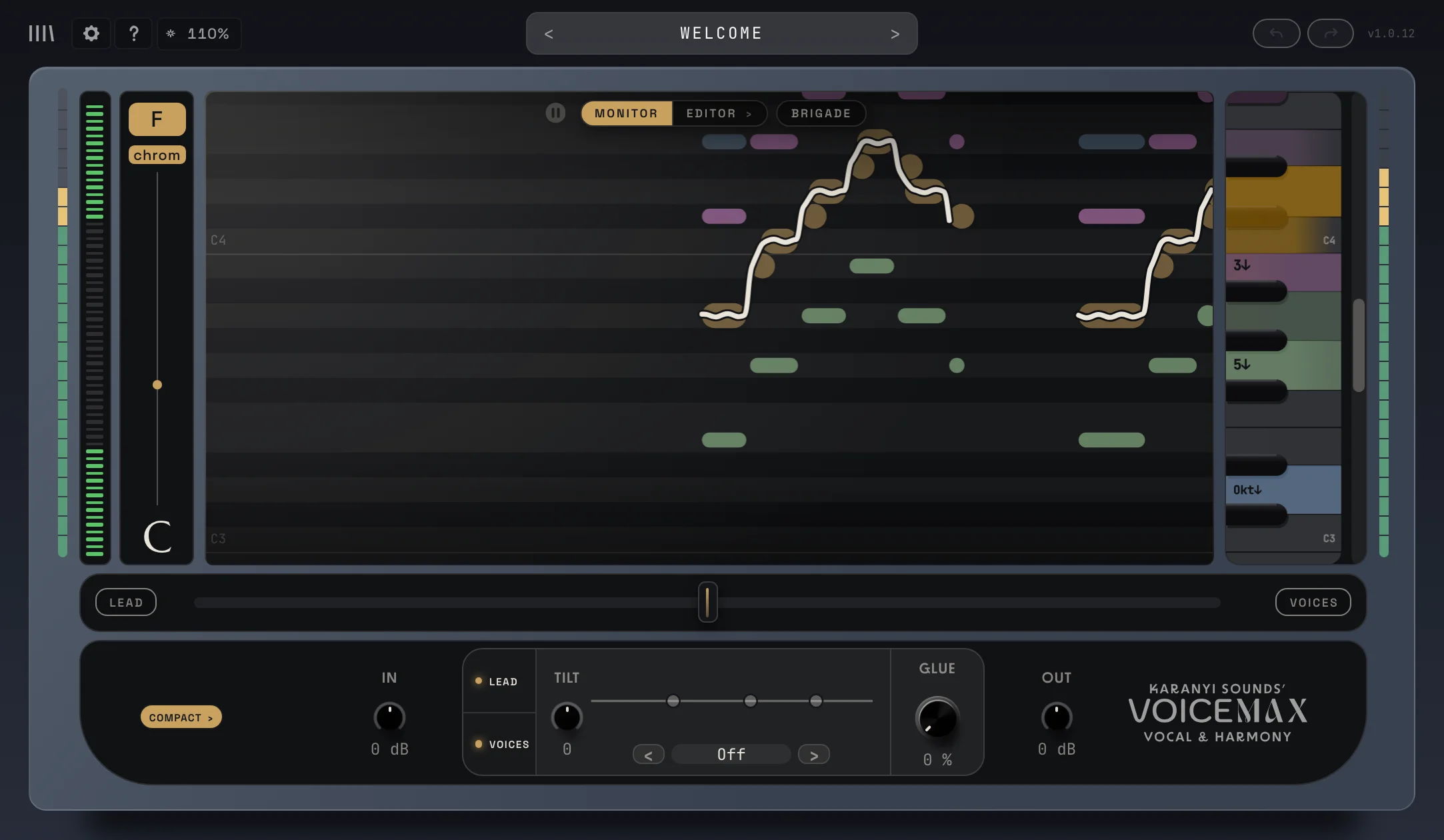Select the 5↓ green harmony key
Image resolution: width=1444 pixels, height=840 pixels.
point(1283,365)
